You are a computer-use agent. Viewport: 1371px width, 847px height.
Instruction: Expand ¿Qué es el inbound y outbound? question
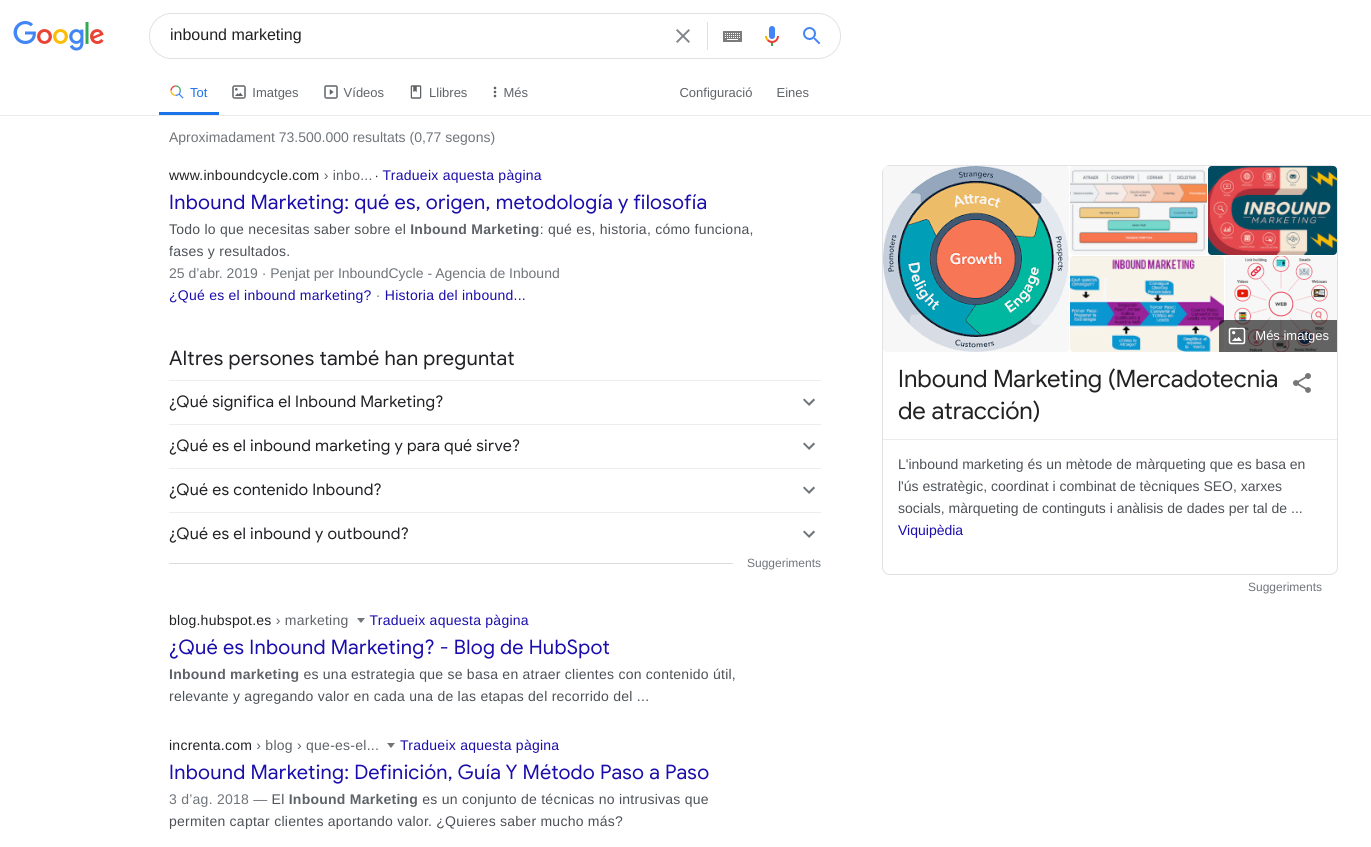tap(495, 534)
